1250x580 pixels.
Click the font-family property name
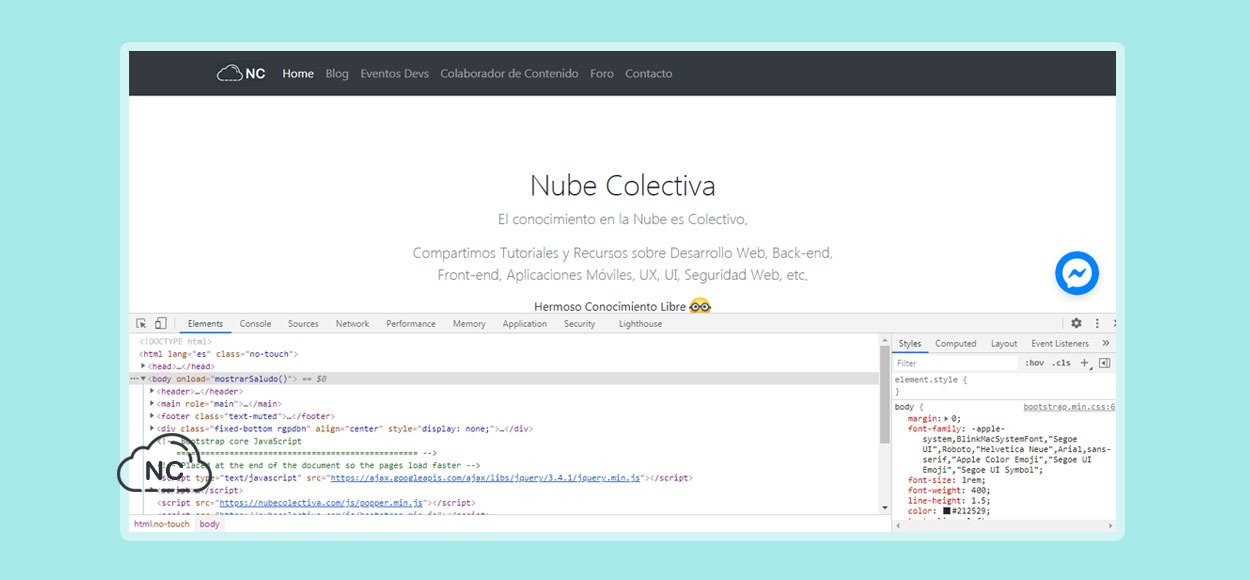pos(936,428)
